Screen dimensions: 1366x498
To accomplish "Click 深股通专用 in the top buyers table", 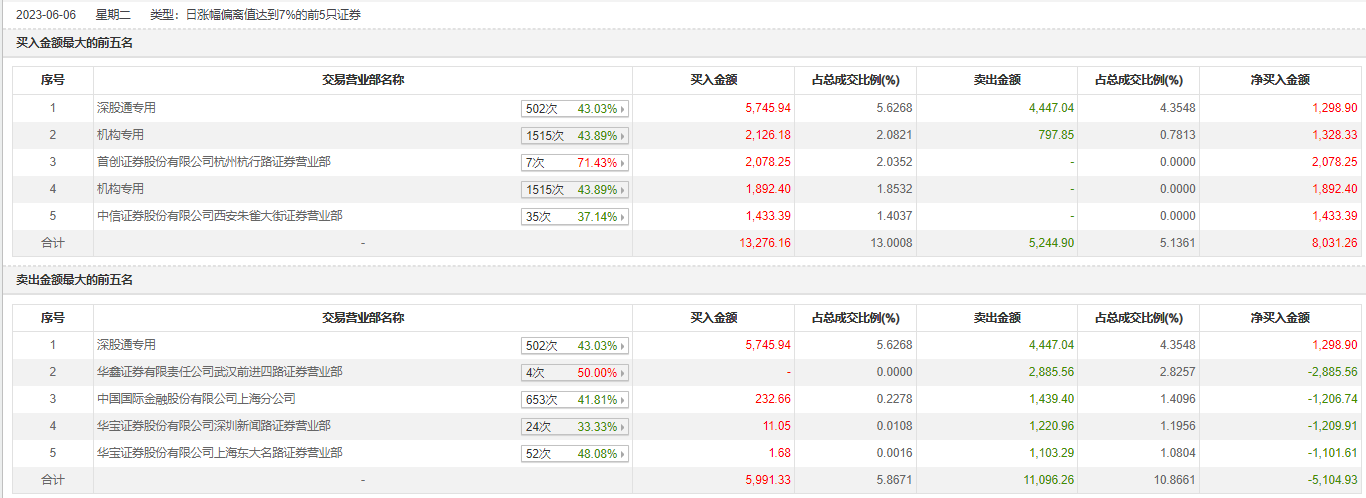I will 126,107.
